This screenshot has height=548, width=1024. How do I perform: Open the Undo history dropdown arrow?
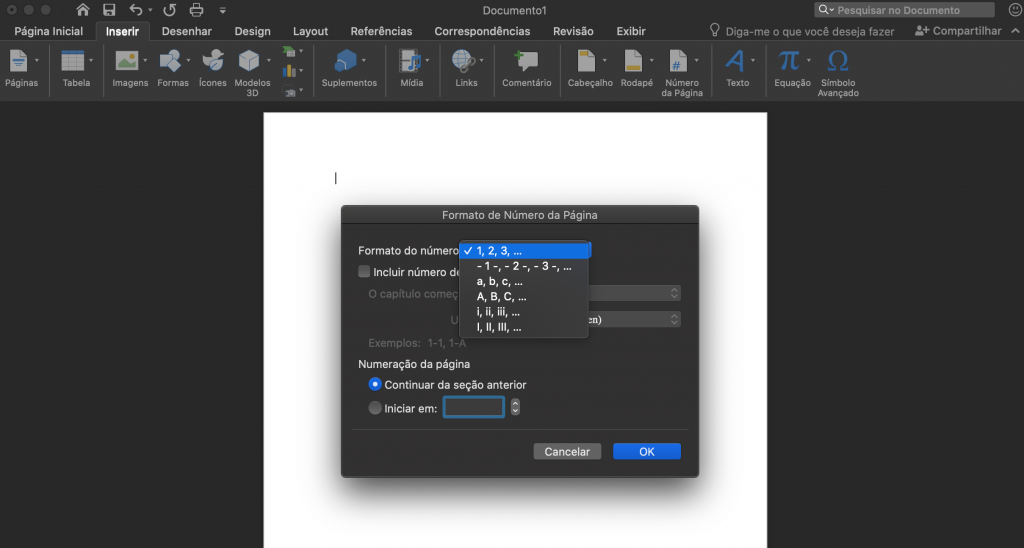[150, 10]
